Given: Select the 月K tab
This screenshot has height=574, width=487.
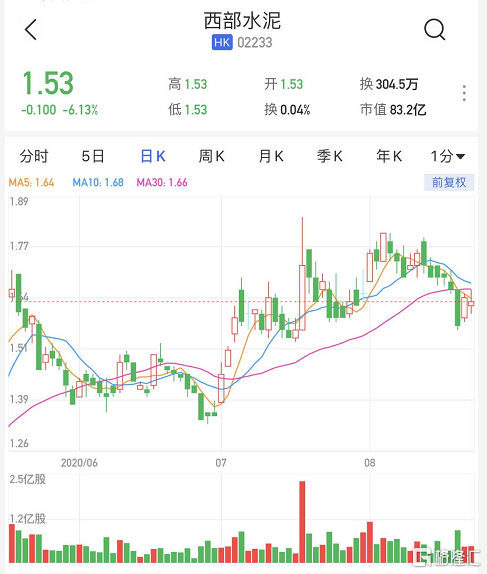Looking at the screenshot, I should [271, 156].
